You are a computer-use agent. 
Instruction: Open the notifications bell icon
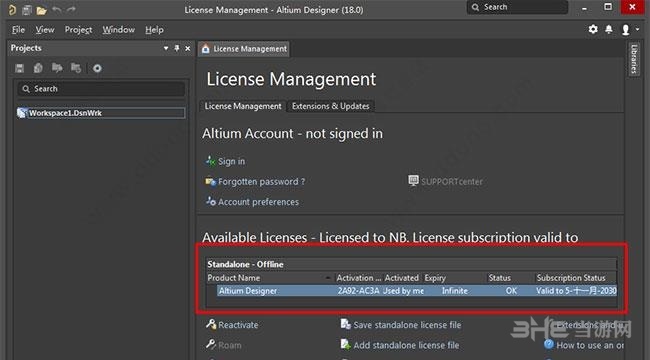(609, 29)
